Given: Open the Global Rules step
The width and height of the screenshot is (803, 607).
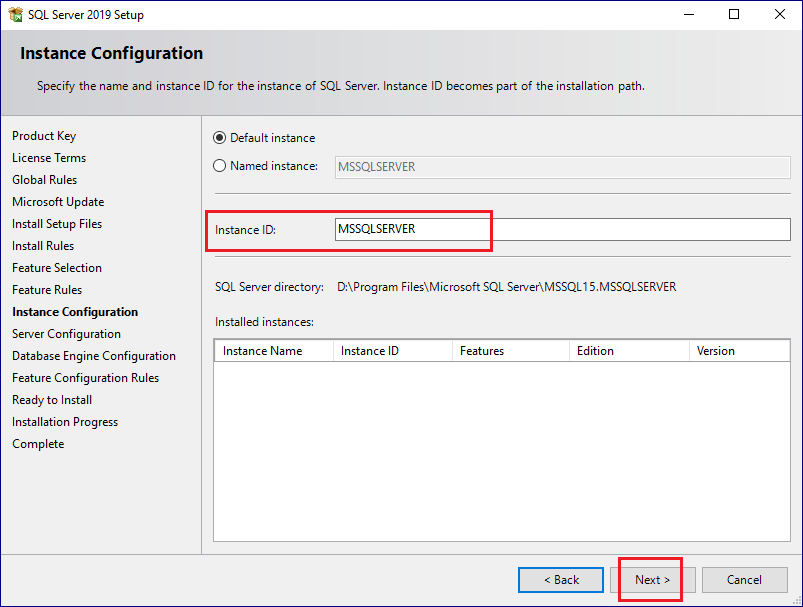Looking at the screenshot, I should (45, 180).
